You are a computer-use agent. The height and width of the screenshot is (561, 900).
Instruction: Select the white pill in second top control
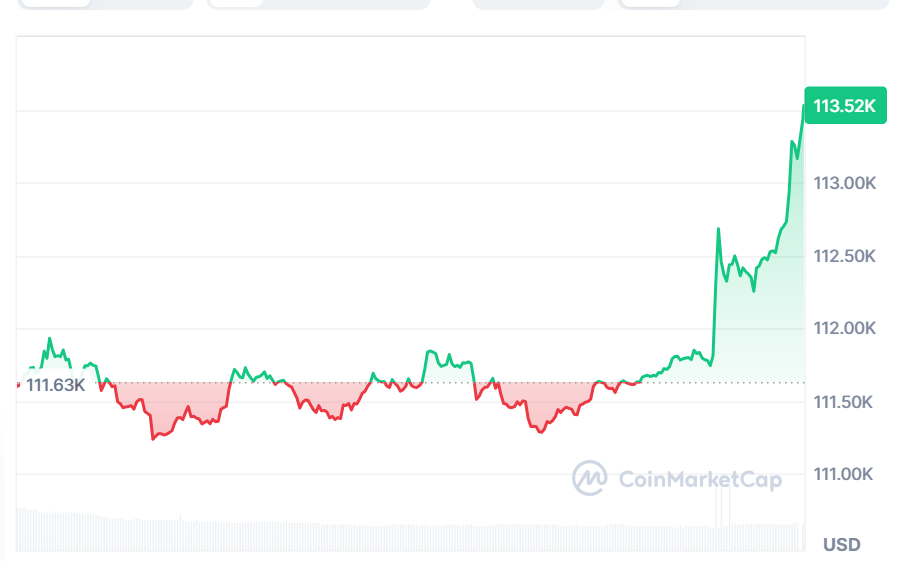(x=238, y=3)
